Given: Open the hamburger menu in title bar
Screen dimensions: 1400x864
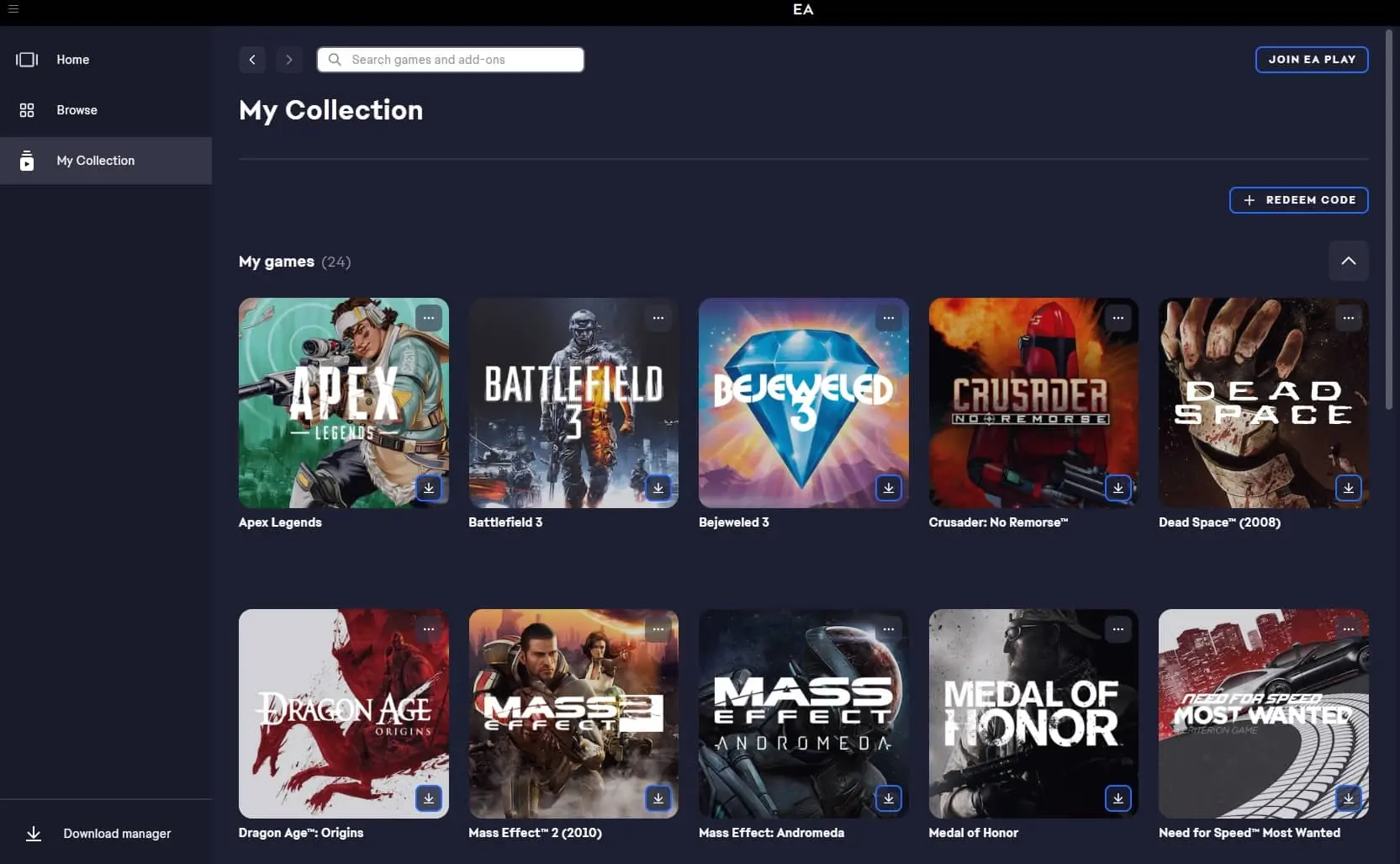Looking at the screenshot, I should tap(13, 9).
